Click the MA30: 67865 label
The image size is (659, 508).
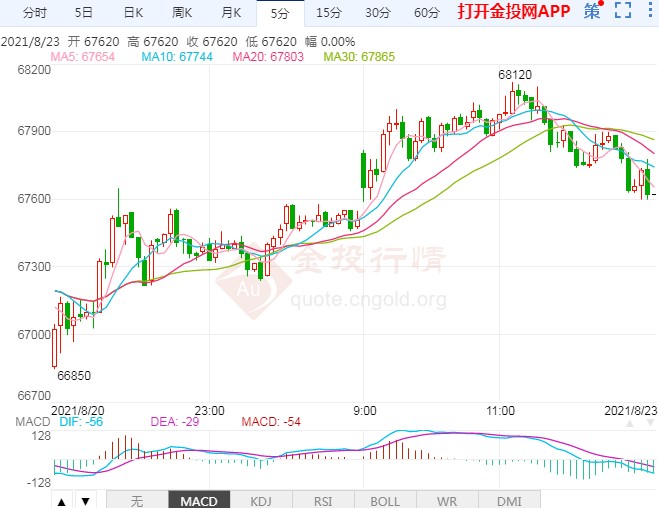pos(359,57)
